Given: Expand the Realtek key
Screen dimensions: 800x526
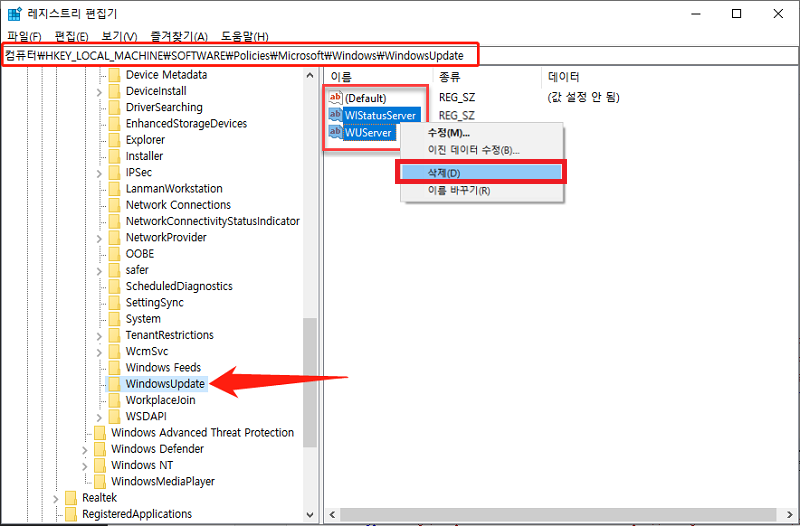Looking at the screenshot, I should point(56,498).
